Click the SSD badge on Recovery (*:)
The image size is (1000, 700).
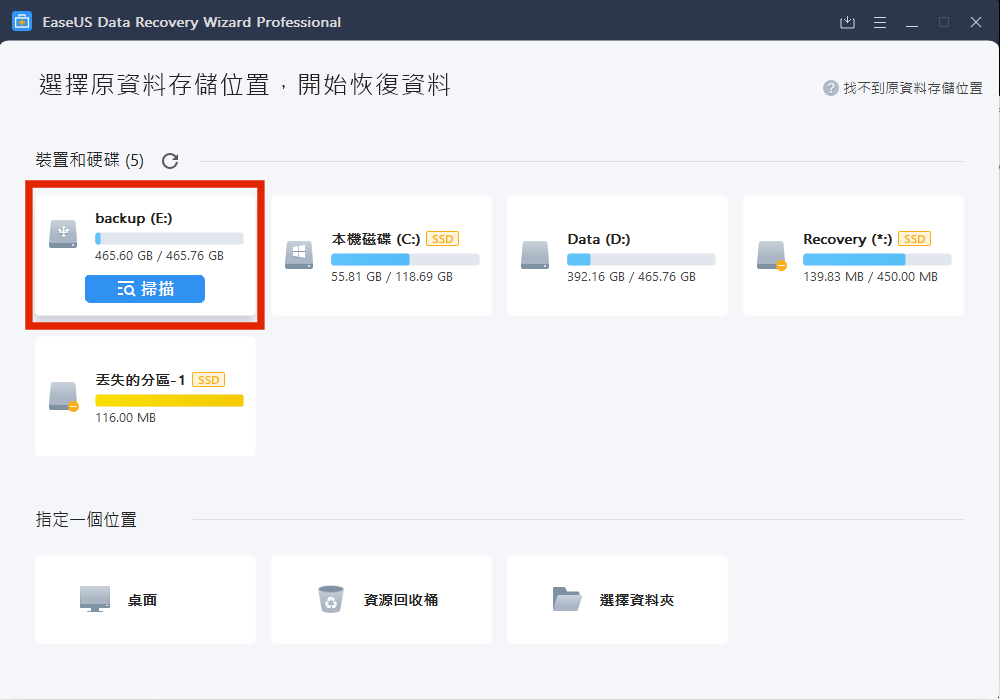click(x=915, y=239)
